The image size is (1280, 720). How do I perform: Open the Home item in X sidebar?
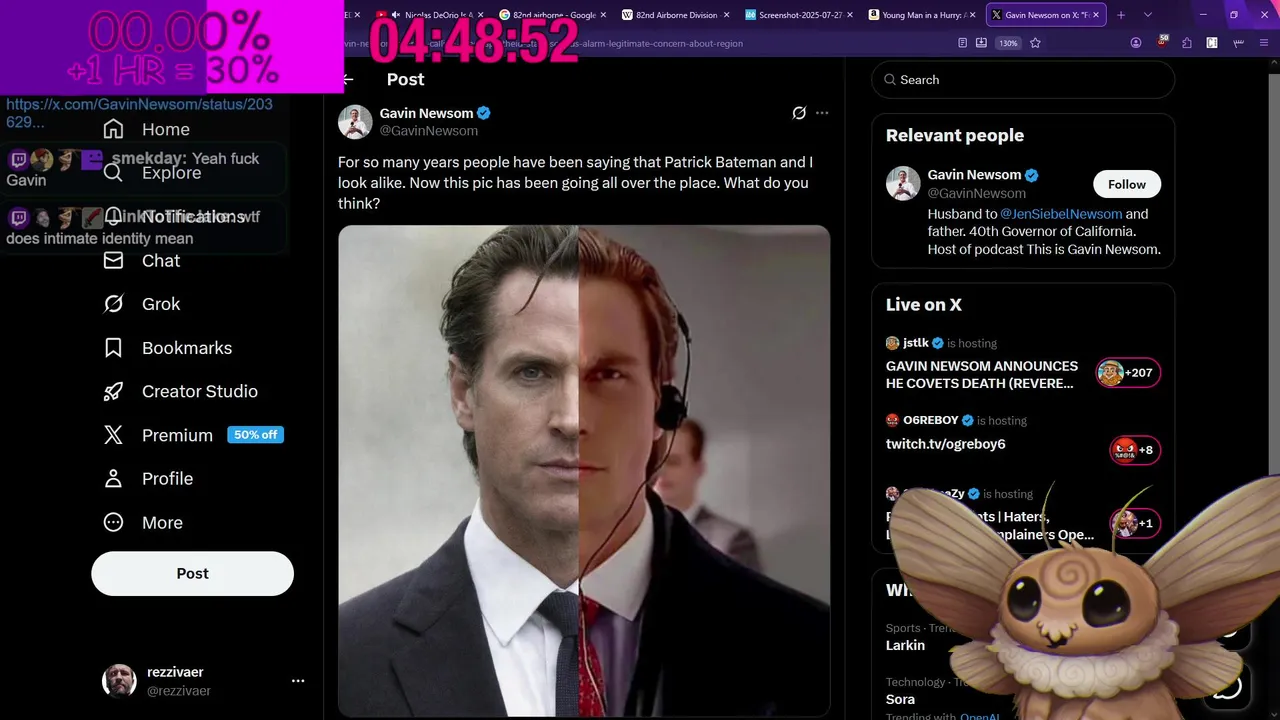tap(147, 129)
